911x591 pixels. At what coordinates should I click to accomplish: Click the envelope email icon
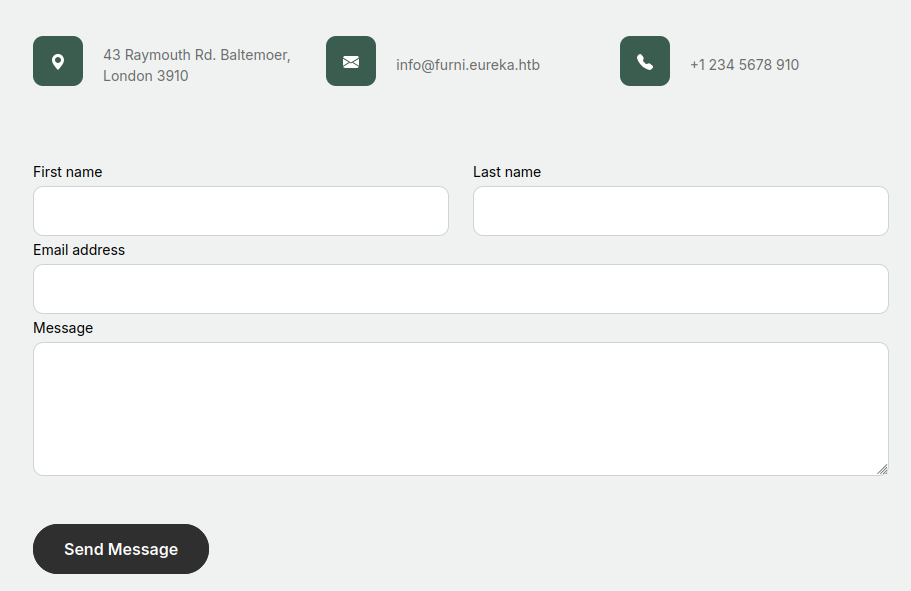coord(351,62)
